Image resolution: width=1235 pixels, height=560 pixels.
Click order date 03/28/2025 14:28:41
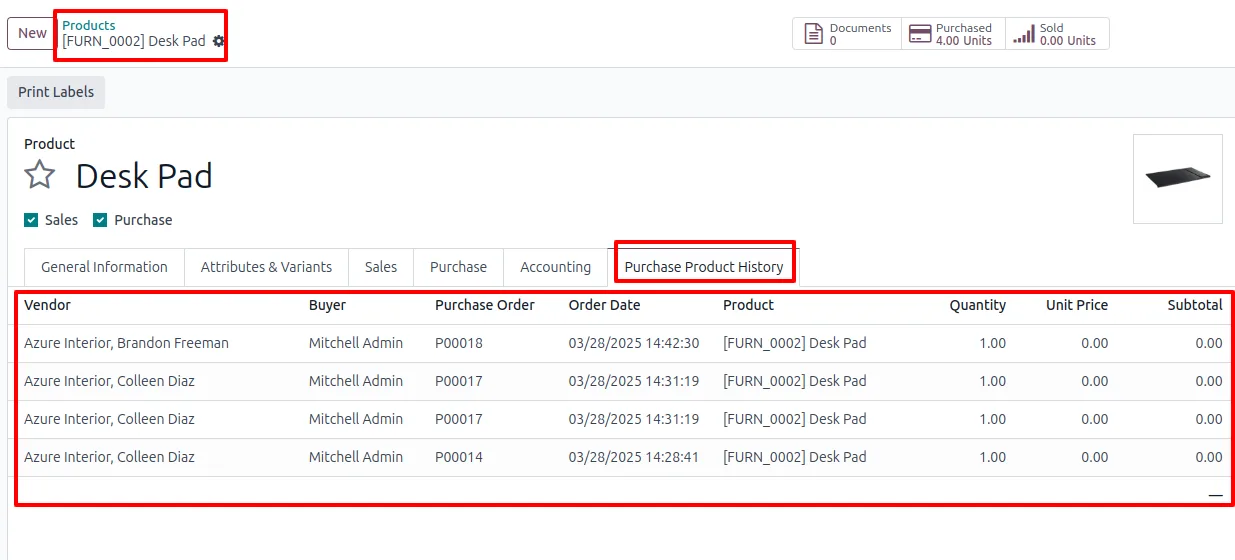[x=634, y=457]
